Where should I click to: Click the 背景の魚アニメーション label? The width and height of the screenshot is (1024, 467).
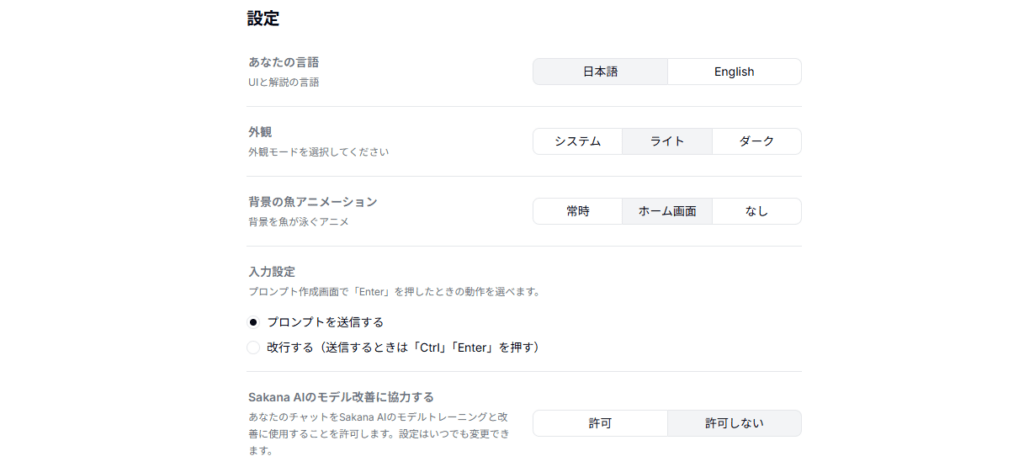point(313,202)
